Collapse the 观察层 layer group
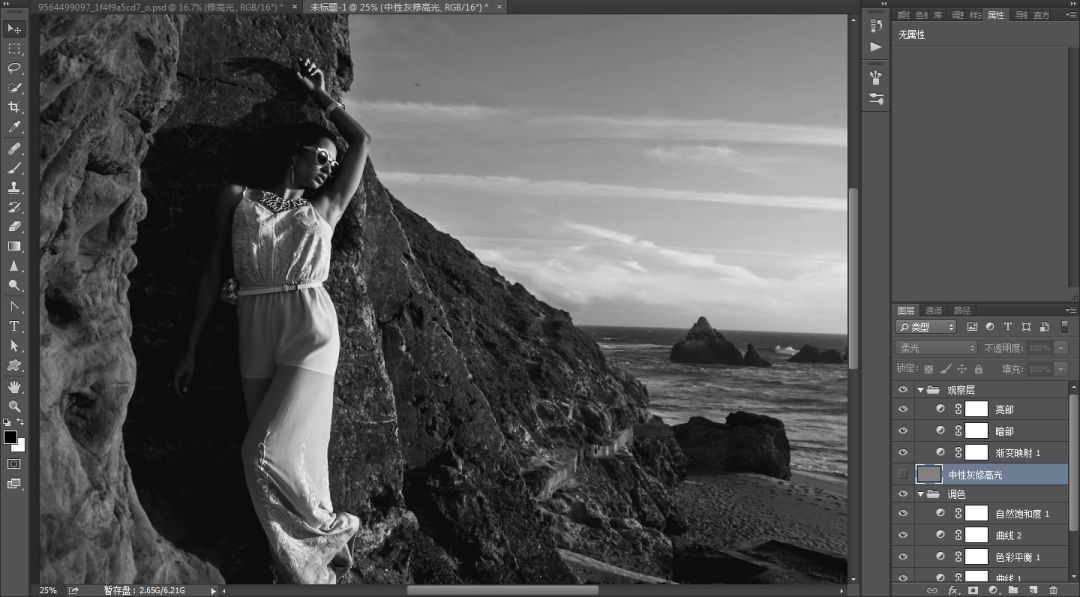The image size is (1080, 597). tap(921, 389)
